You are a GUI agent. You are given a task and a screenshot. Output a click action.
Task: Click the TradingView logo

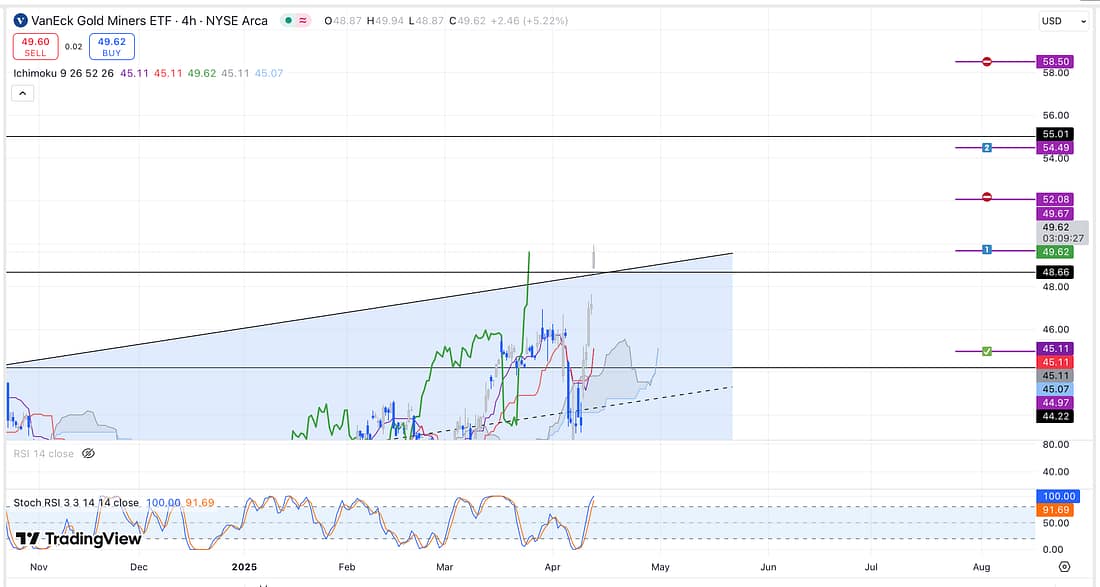click(78, 539)
